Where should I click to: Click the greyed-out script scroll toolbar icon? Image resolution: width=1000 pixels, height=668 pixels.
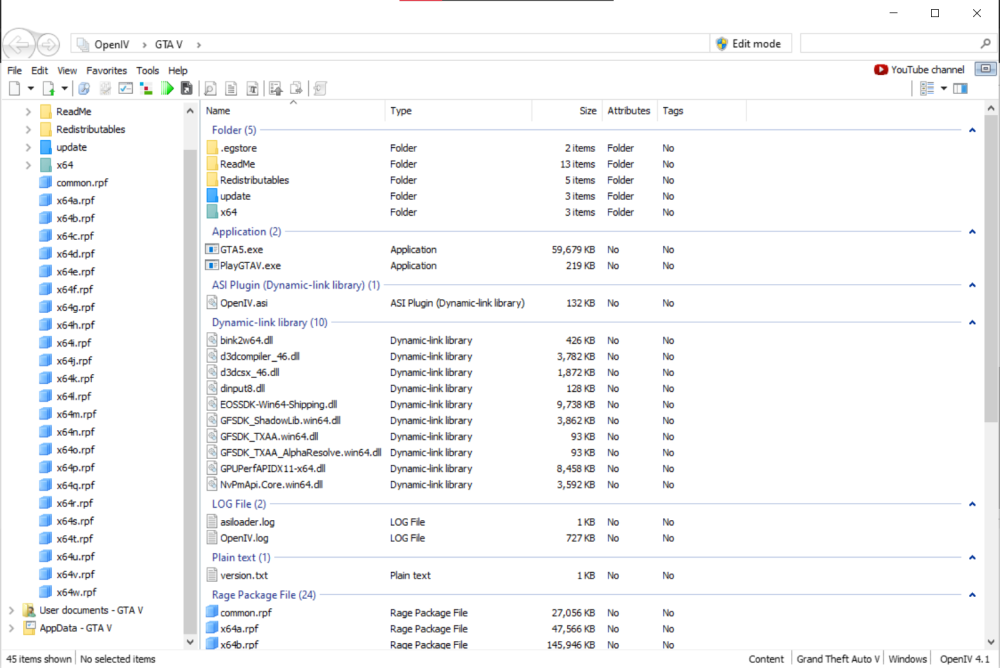coord(320,89)
